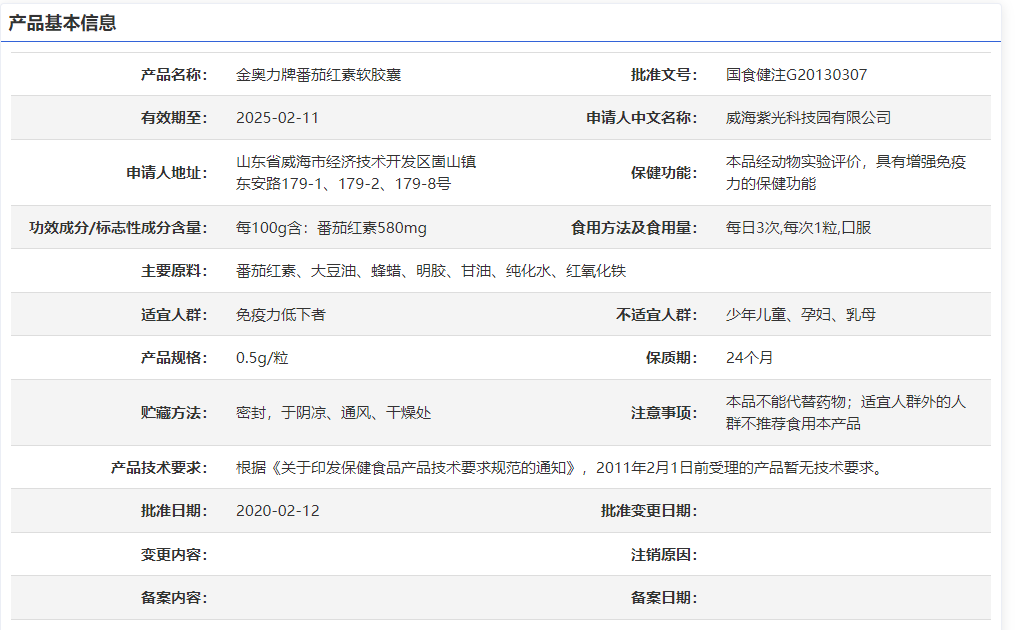Select storage text 密封，于阴凉、通风、干燥处
This screenshot has width=1025, height=630.
click(x=333, y=412)
